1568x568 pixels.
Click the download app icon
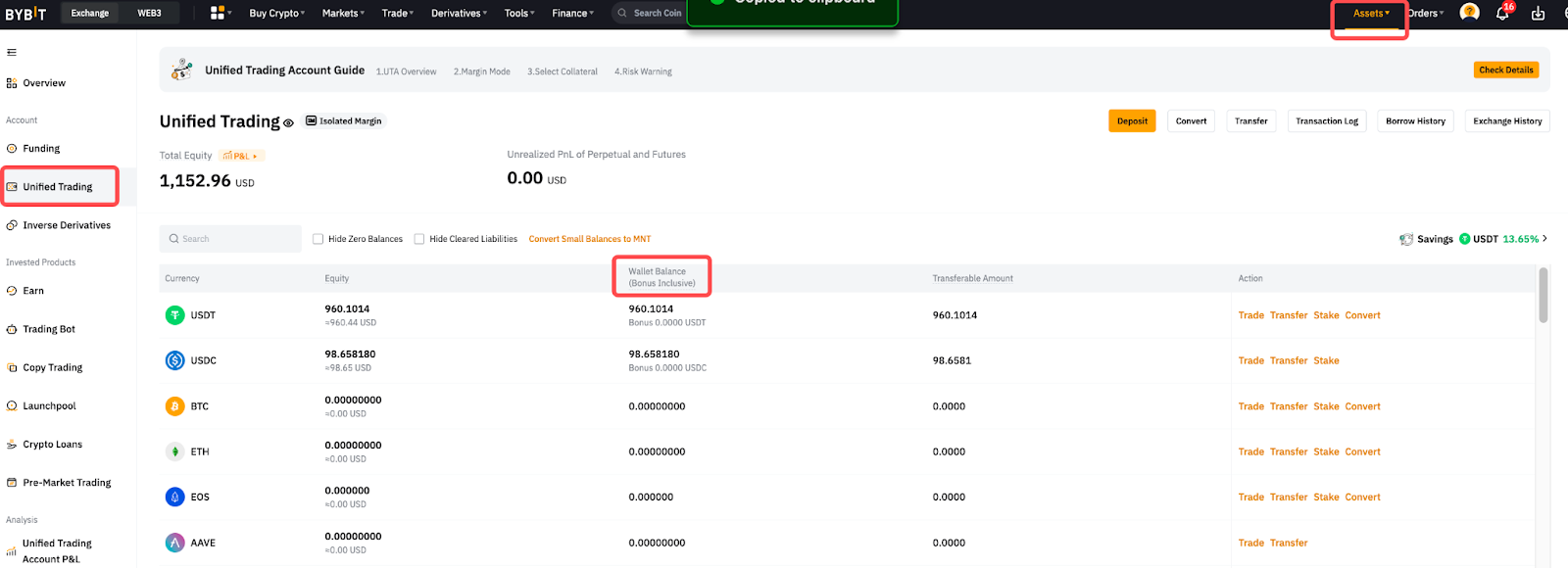1538,14
